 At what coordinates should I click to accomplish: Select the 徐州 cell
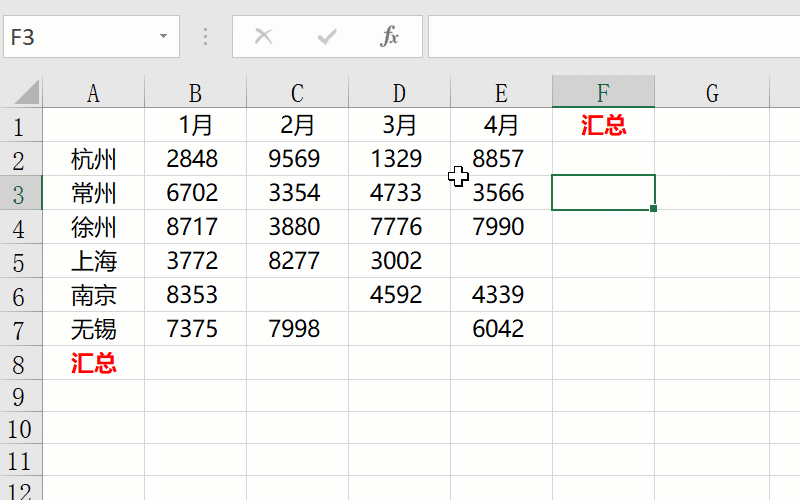(x=93, y=227)
